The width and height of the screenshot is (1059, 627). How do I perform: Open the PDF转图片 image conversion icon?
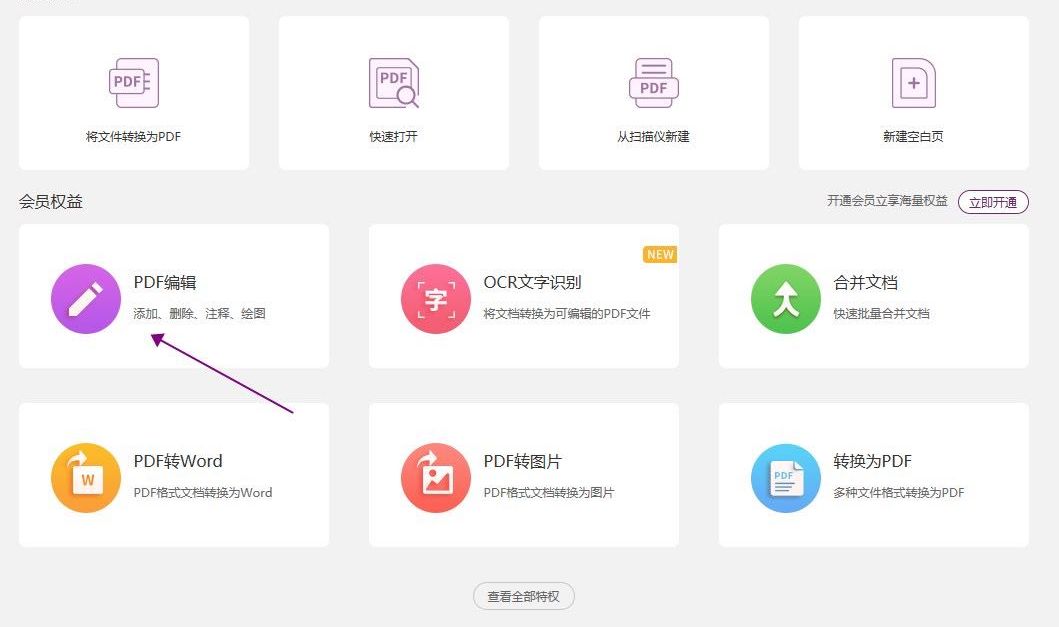pos(435,477)
